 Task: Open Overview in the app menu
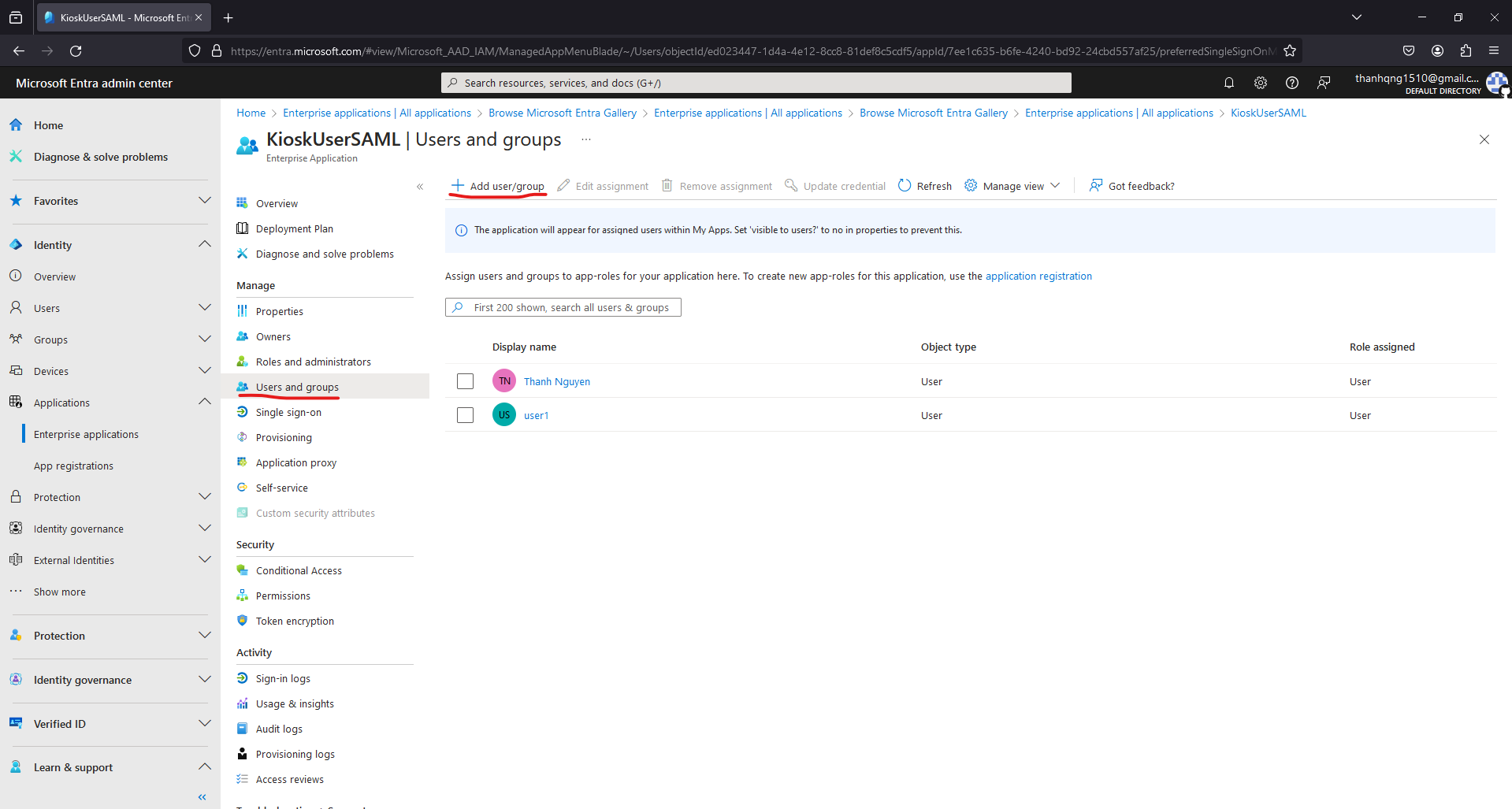pos(277,203)
